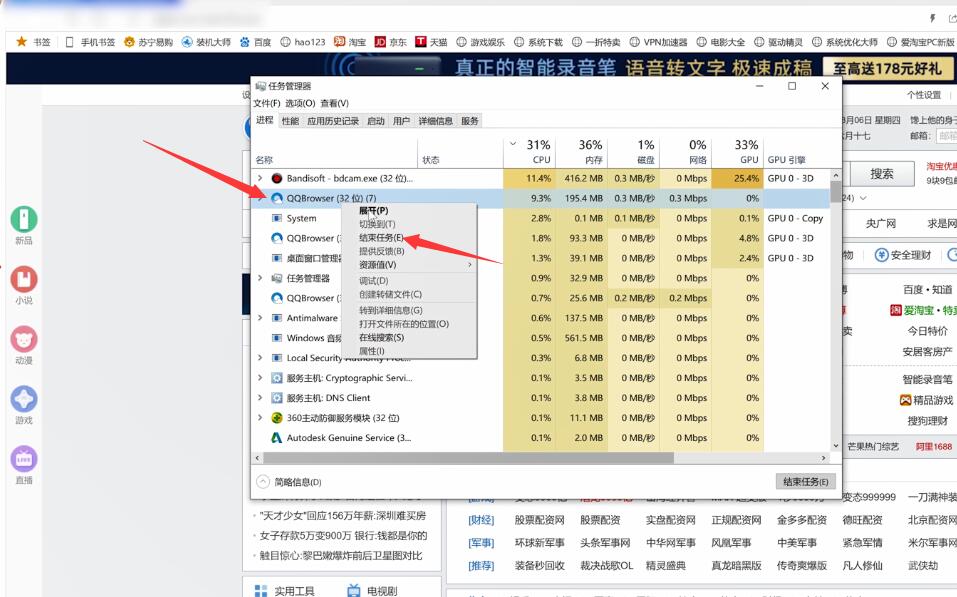Image resolution: width=957 pixels, height=597 pixels.
Task: Expand the 任务管理器 process group
Action: [260, 278]
